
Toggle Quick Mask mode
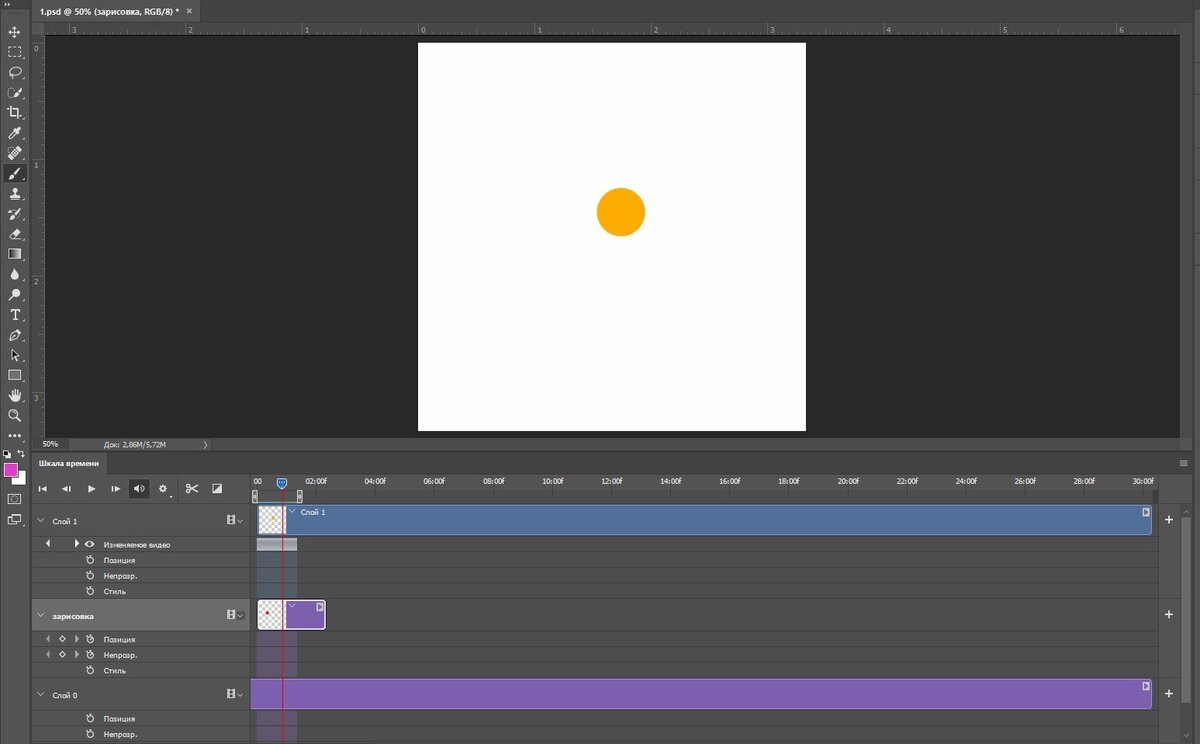tap(15, 497)
